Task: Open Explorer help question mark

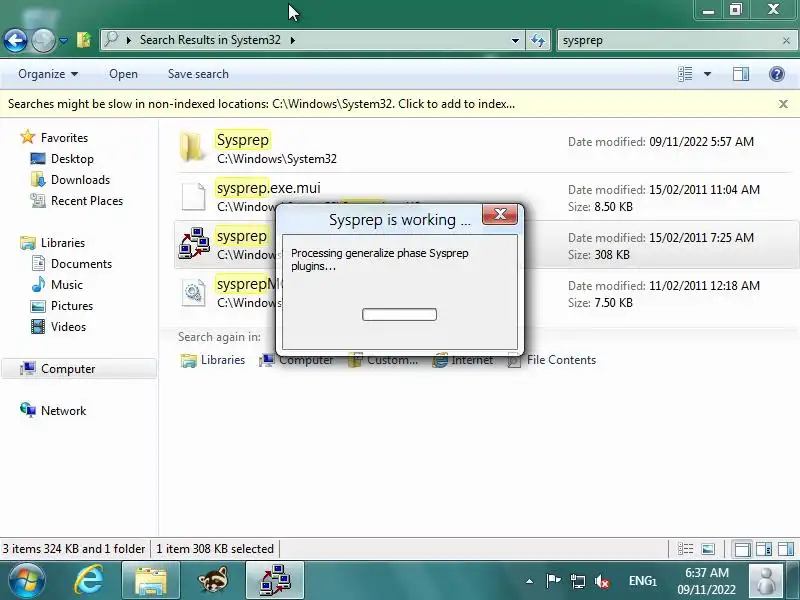Action: tap(777, 74)
